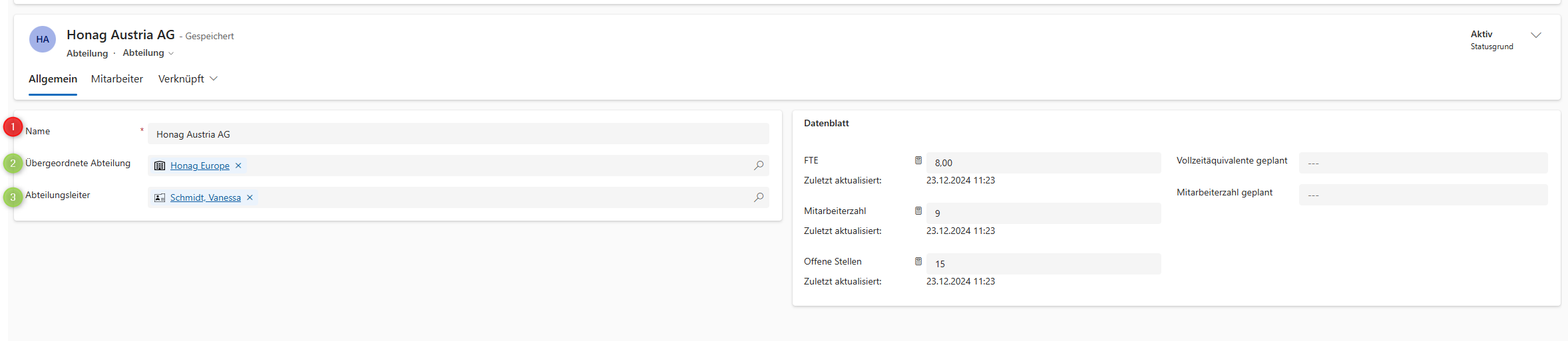The image size is (1568, 341).
Task: Click the building icon before Honag Europe
Action: pyautogui.click(x=160, y=166)
